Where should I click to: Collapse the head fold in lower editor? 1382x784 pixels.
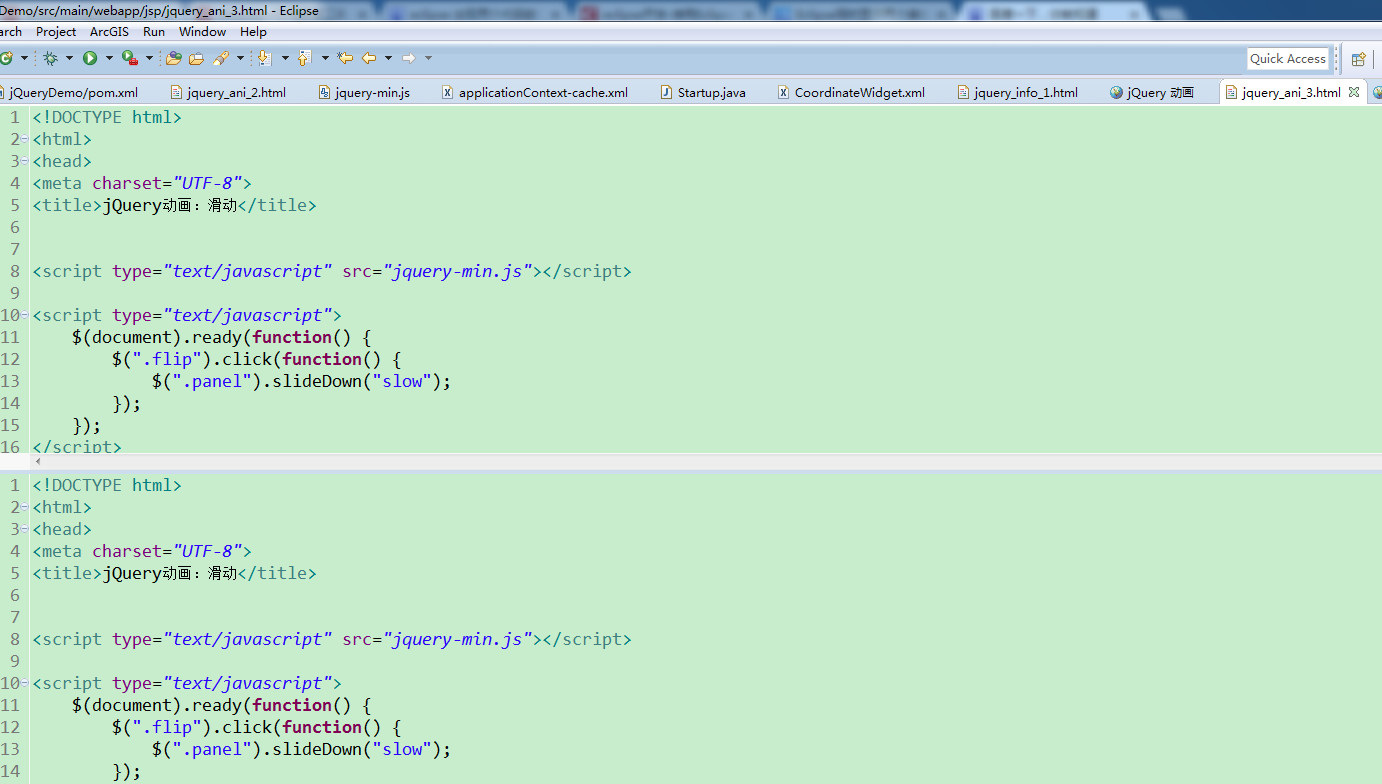point(25,529)
